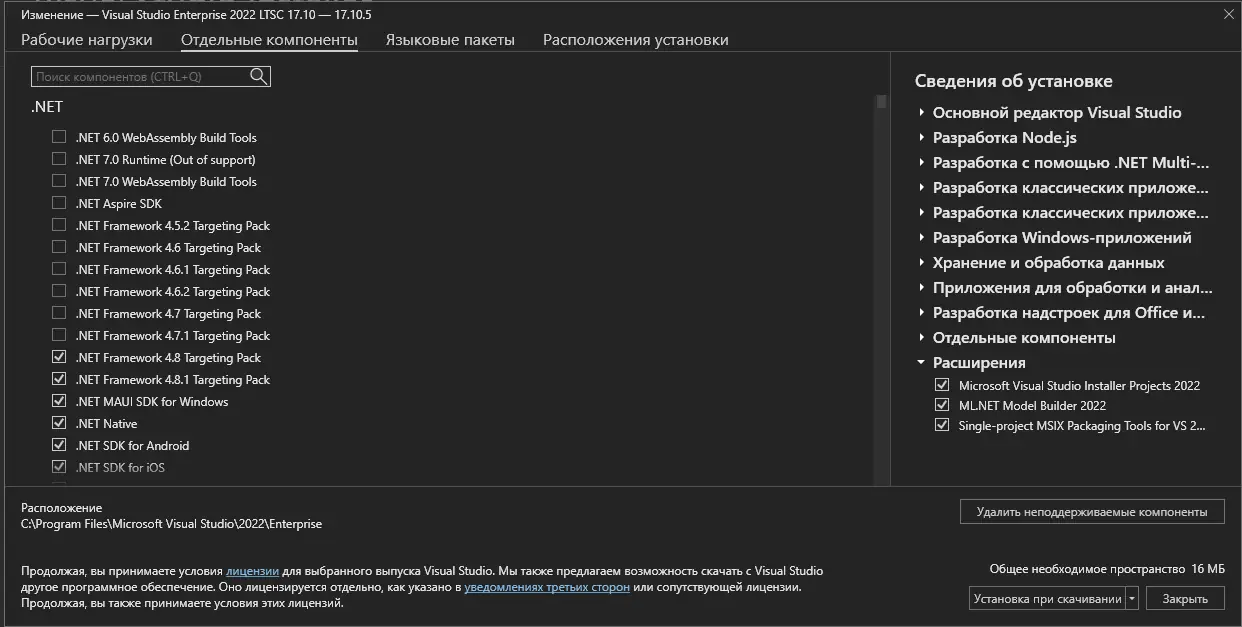Screen dimensions: 1242x627
Task: Uncheck ML.NET Model Builder 2022 extension
Action: (x=941, y=405)
